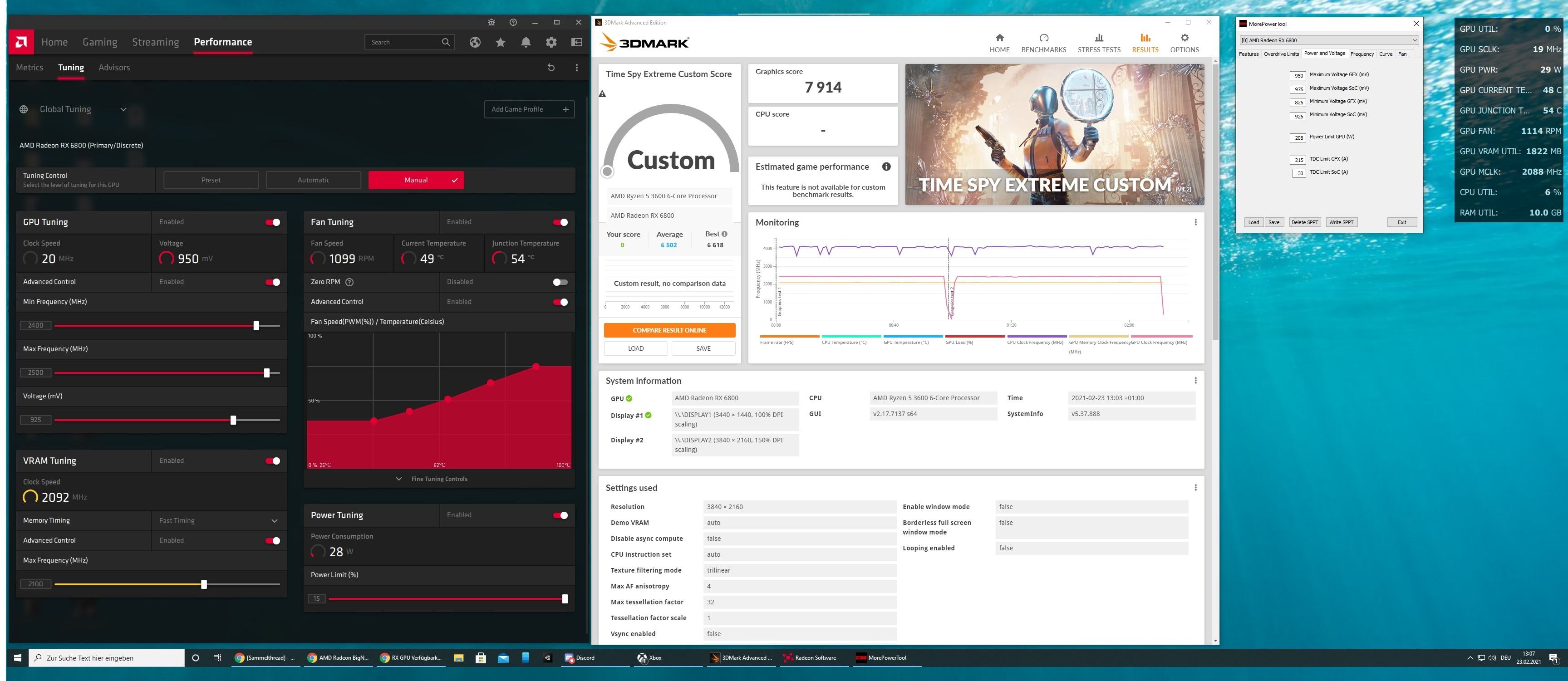The height and width of the screenshot is (681, 1568).
Task: Disable the GPU Tuning toggle
Action: tap(273, 222)
